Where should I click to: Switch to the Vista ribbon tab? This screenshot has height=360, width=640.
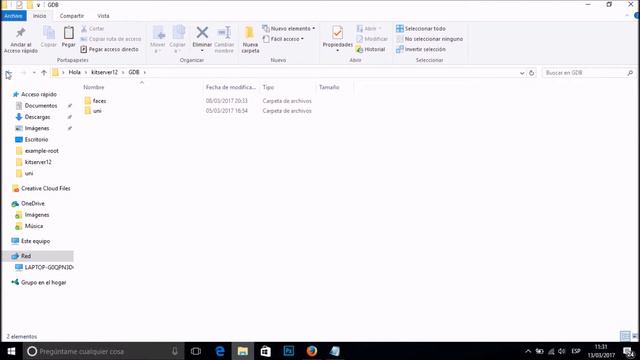103,16
